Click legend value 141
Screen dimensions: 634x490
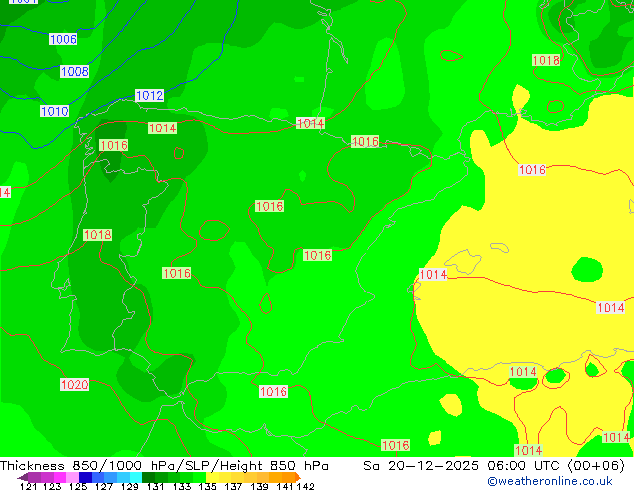(x=285, y=486)
